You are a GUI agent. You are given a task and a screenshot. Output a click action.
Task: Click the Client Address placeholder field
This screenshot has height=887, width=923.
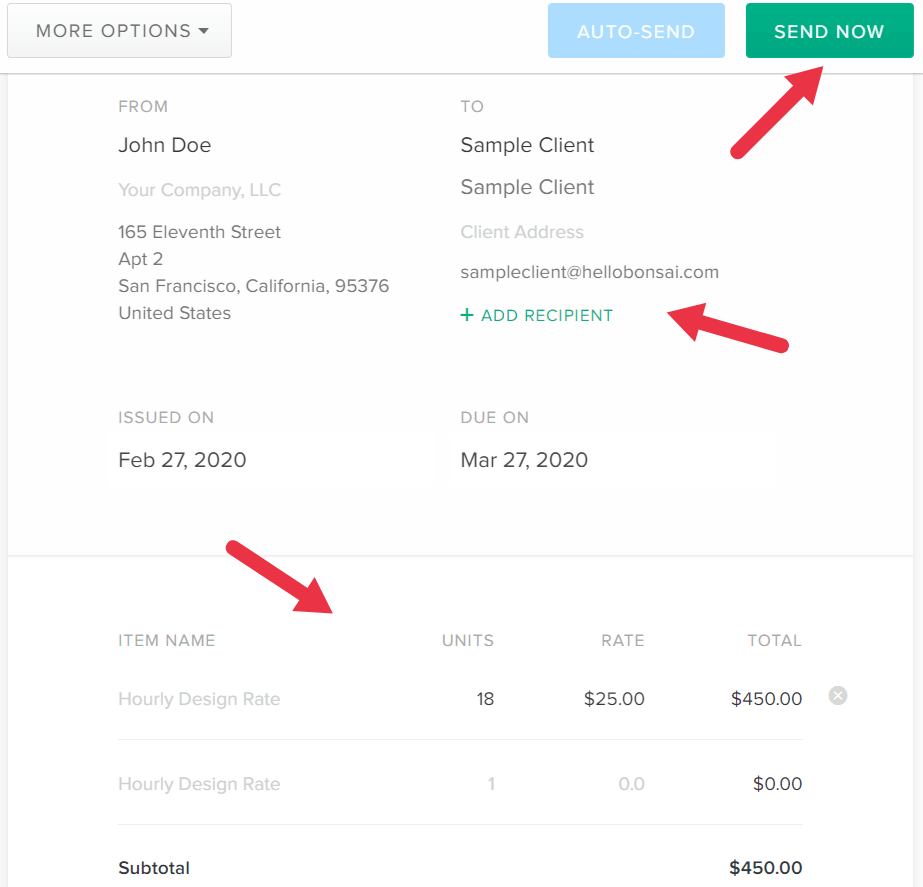(x=522, y=232)
